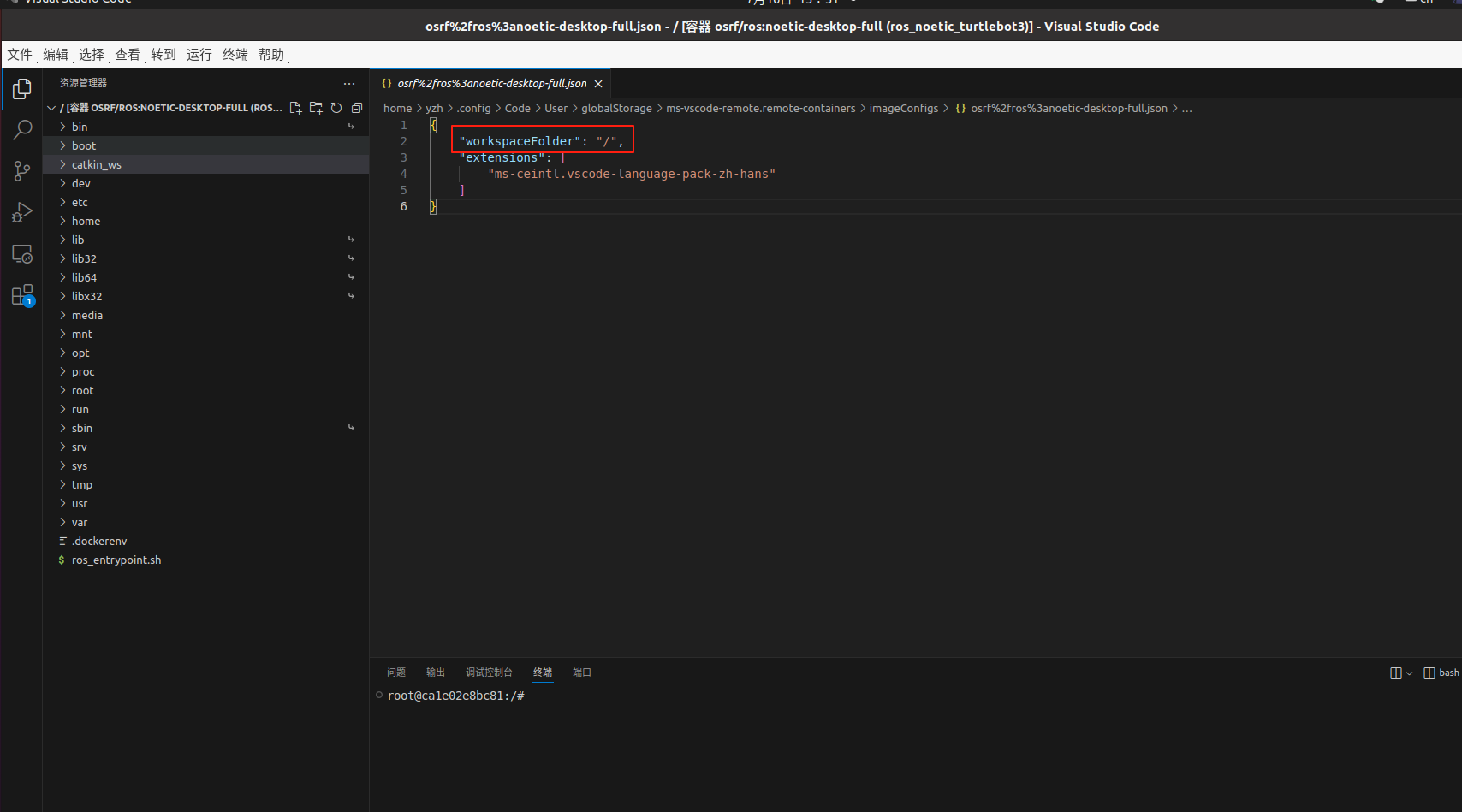Open the Remote Explorer view
The image size is (1462, 812).
pos(21,253)
